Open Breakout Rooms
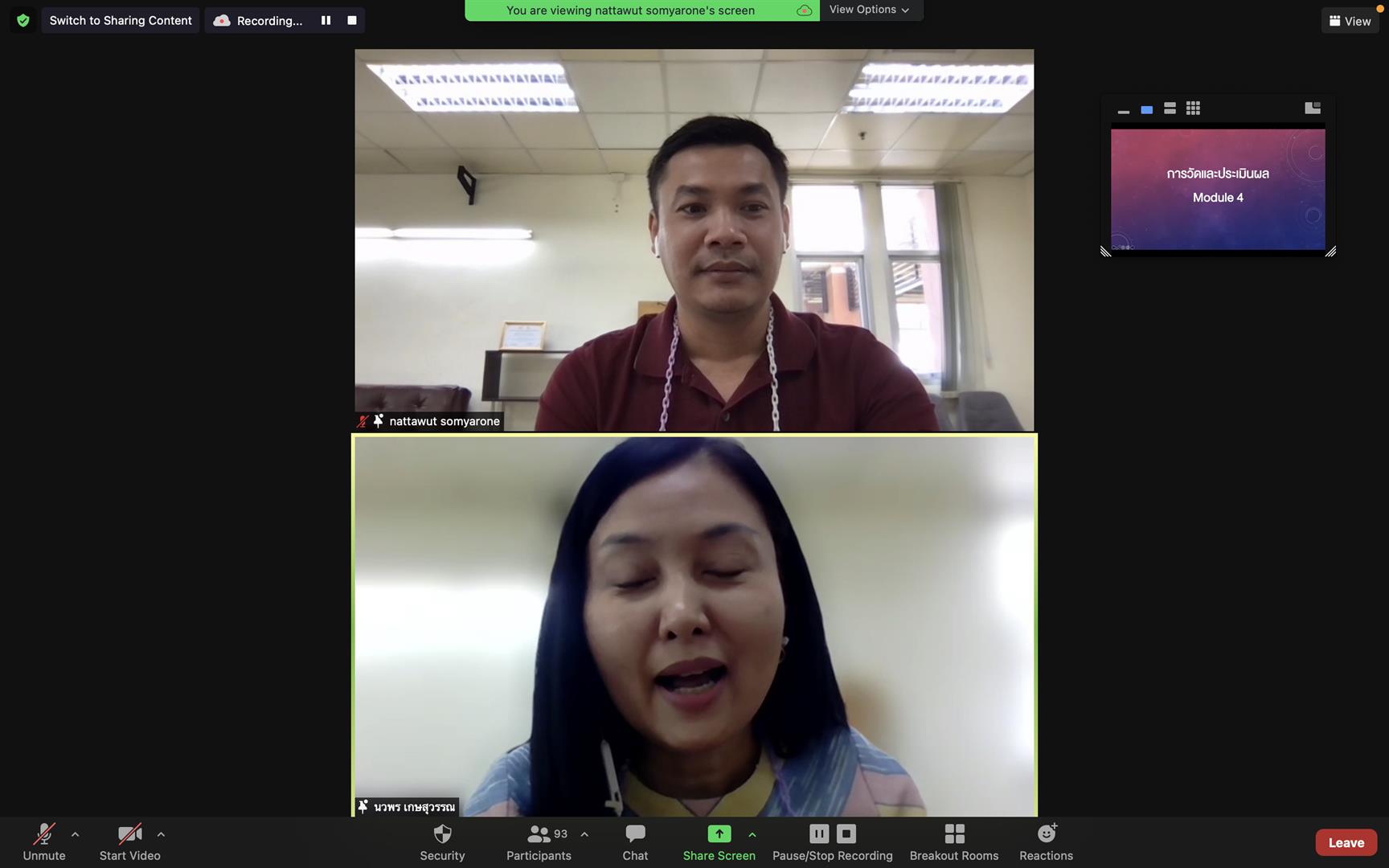The image size is (1389, 868). coord(954,842)
